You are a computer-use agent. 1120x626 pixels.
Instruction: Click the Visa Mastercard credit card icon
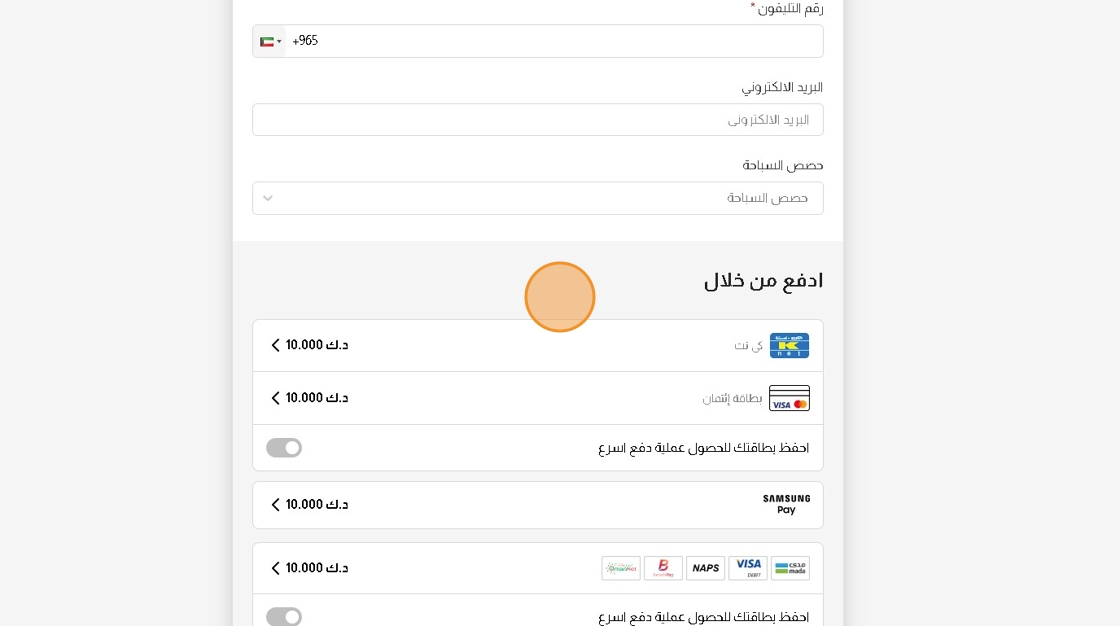[x=789, y=398]
